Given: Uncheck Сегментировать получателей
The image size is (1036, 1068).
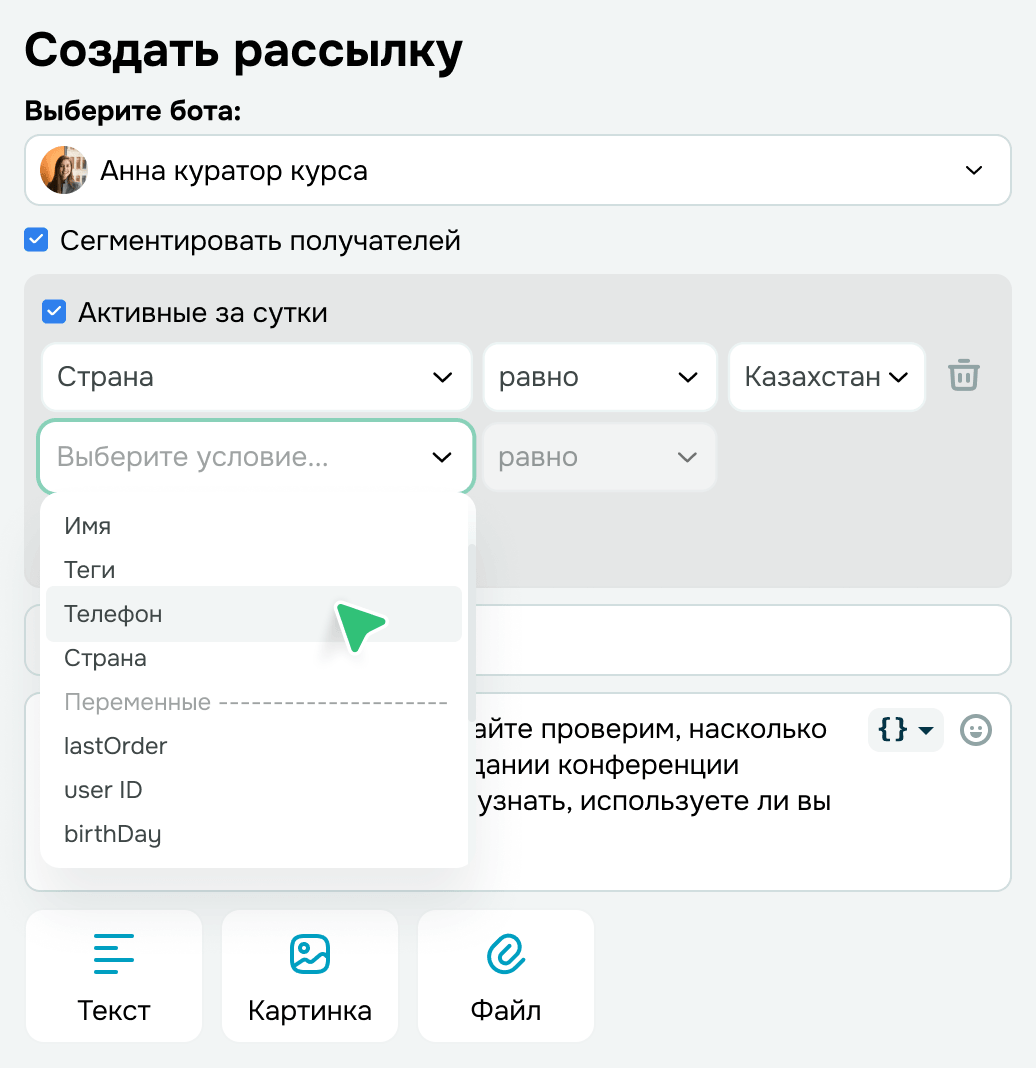Looking at the screenshot, I should [35, 240].
